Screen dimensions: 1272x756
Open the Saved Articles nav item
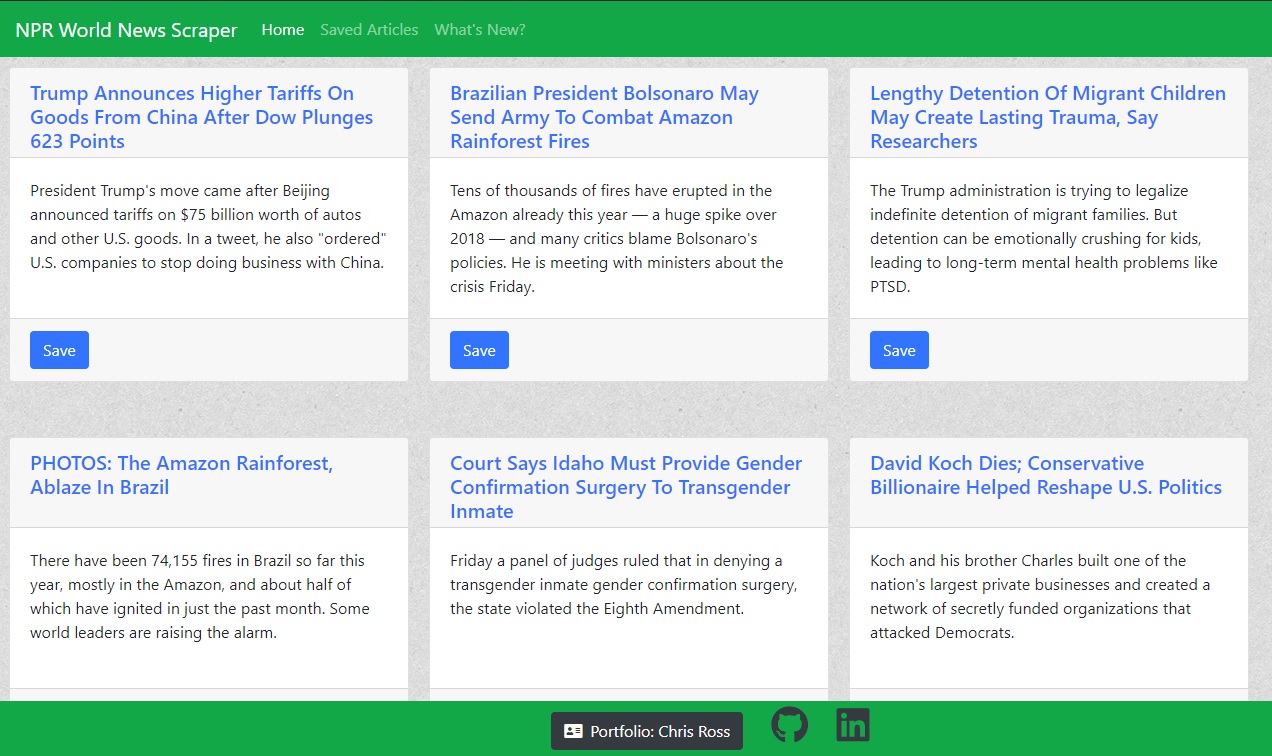[369, 30]
